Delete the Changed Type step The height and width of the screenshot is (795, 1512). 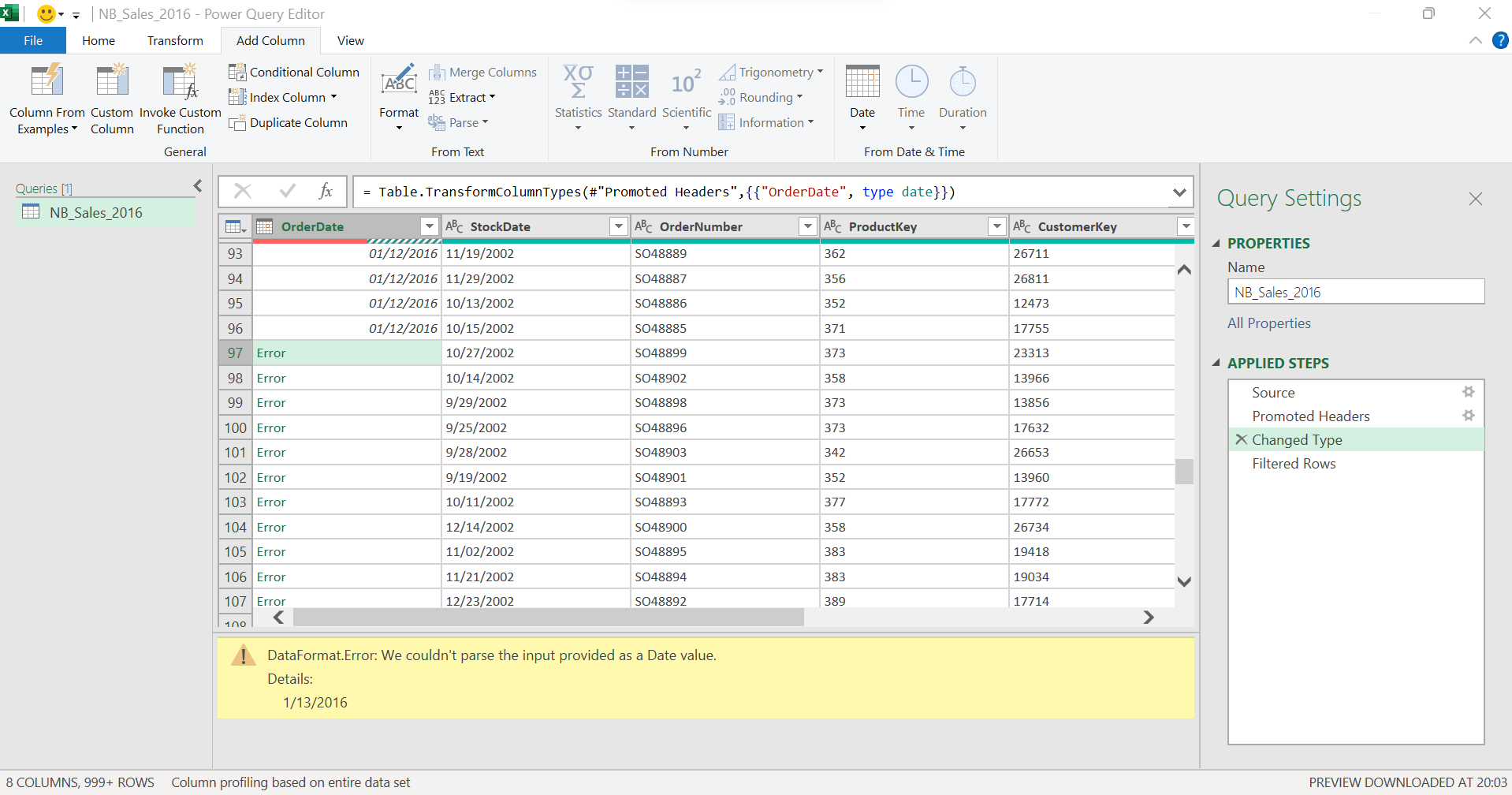coord(1241,439)
